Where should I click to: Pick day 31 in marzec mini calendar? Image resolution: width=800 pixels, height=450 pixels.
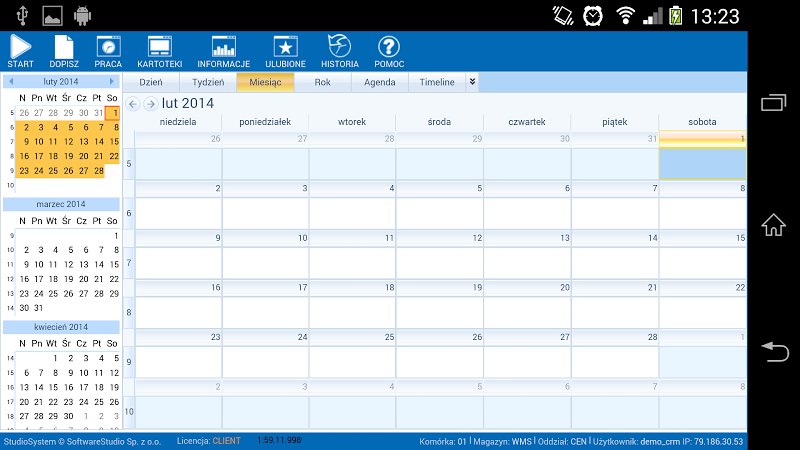tap(38, 308)
